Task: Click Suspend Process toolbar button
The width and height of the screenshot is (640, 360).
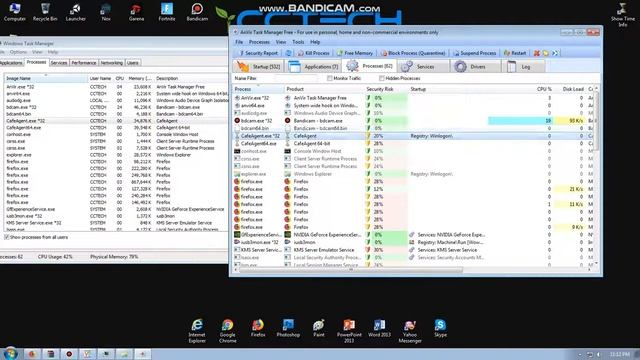Action: pyautogui.click(x=475, y=53)
